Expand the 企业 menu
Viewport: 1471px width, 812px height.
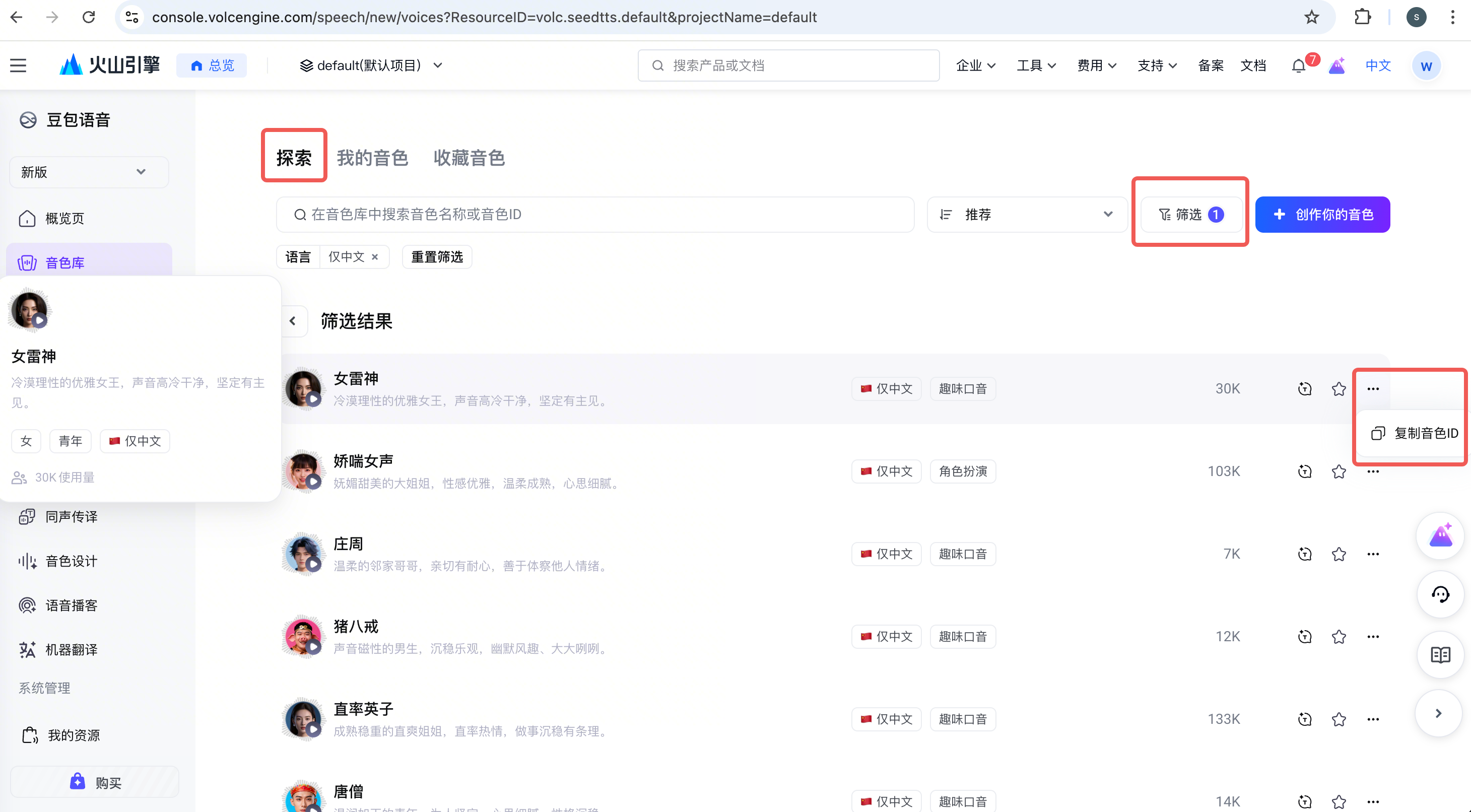pos(976,65)
